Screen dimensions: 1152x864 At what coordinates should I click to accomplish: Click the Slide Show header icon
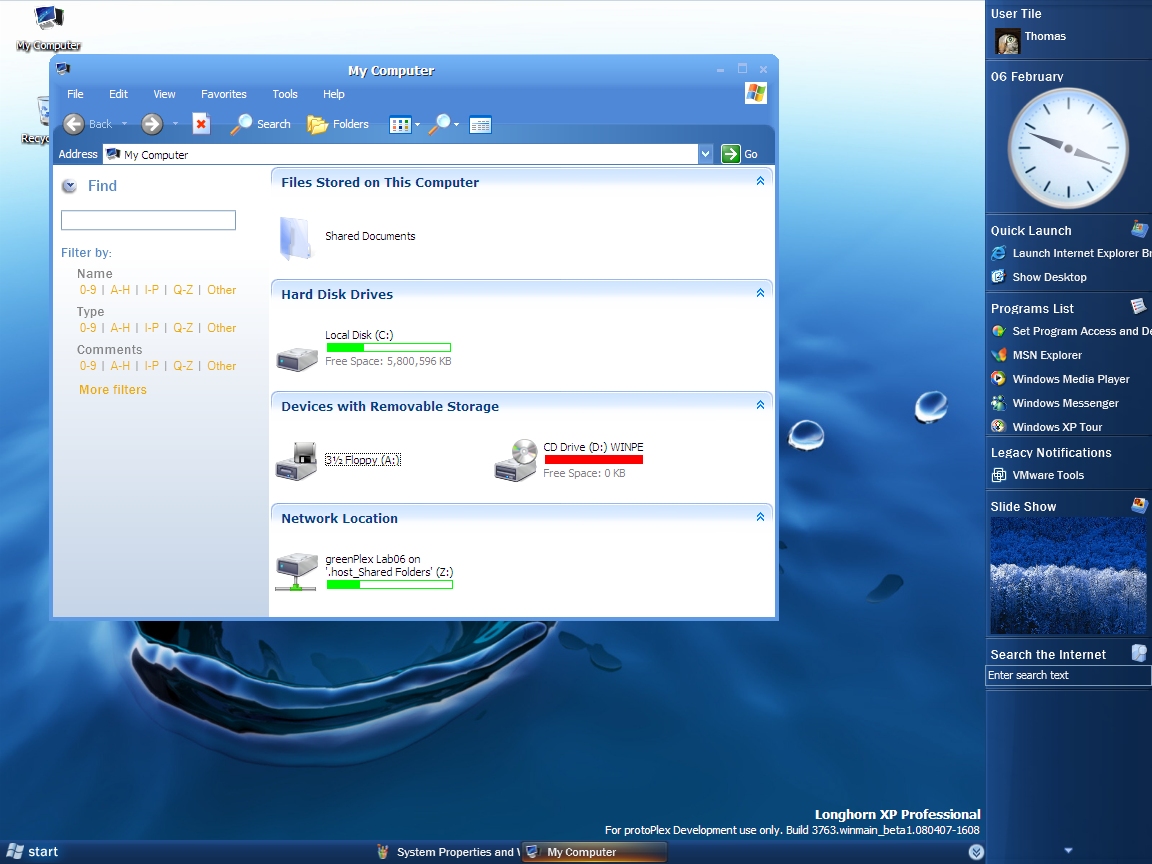[1140, 505]
